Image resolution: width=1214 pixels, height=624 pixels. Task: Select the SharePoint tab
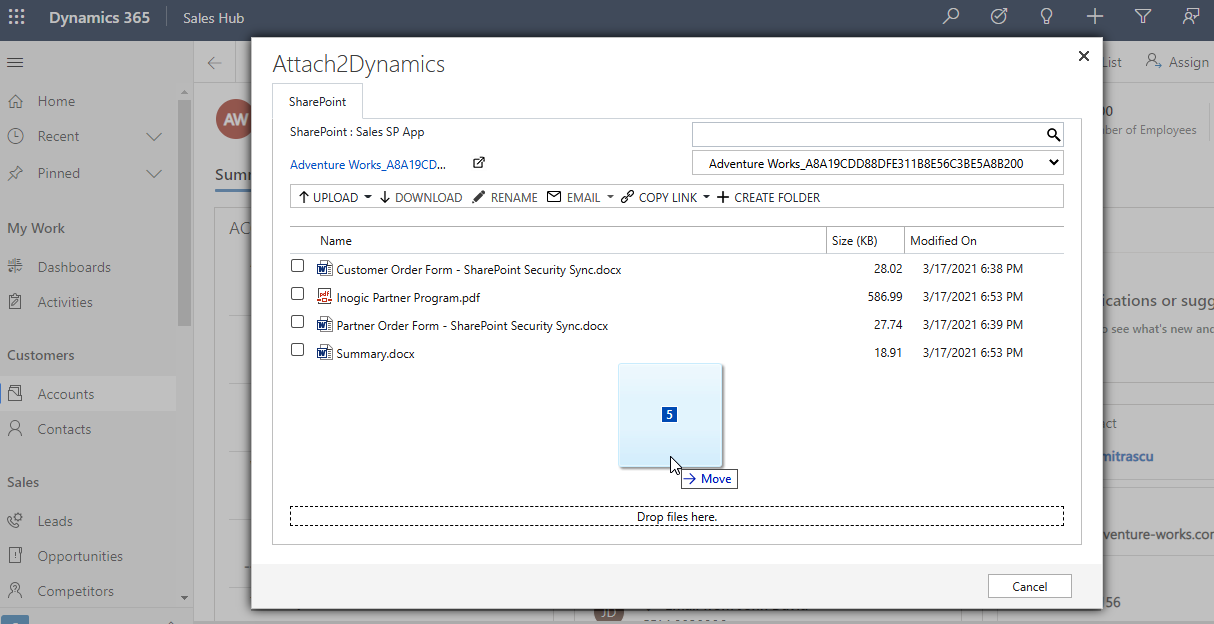coord(317,102)
